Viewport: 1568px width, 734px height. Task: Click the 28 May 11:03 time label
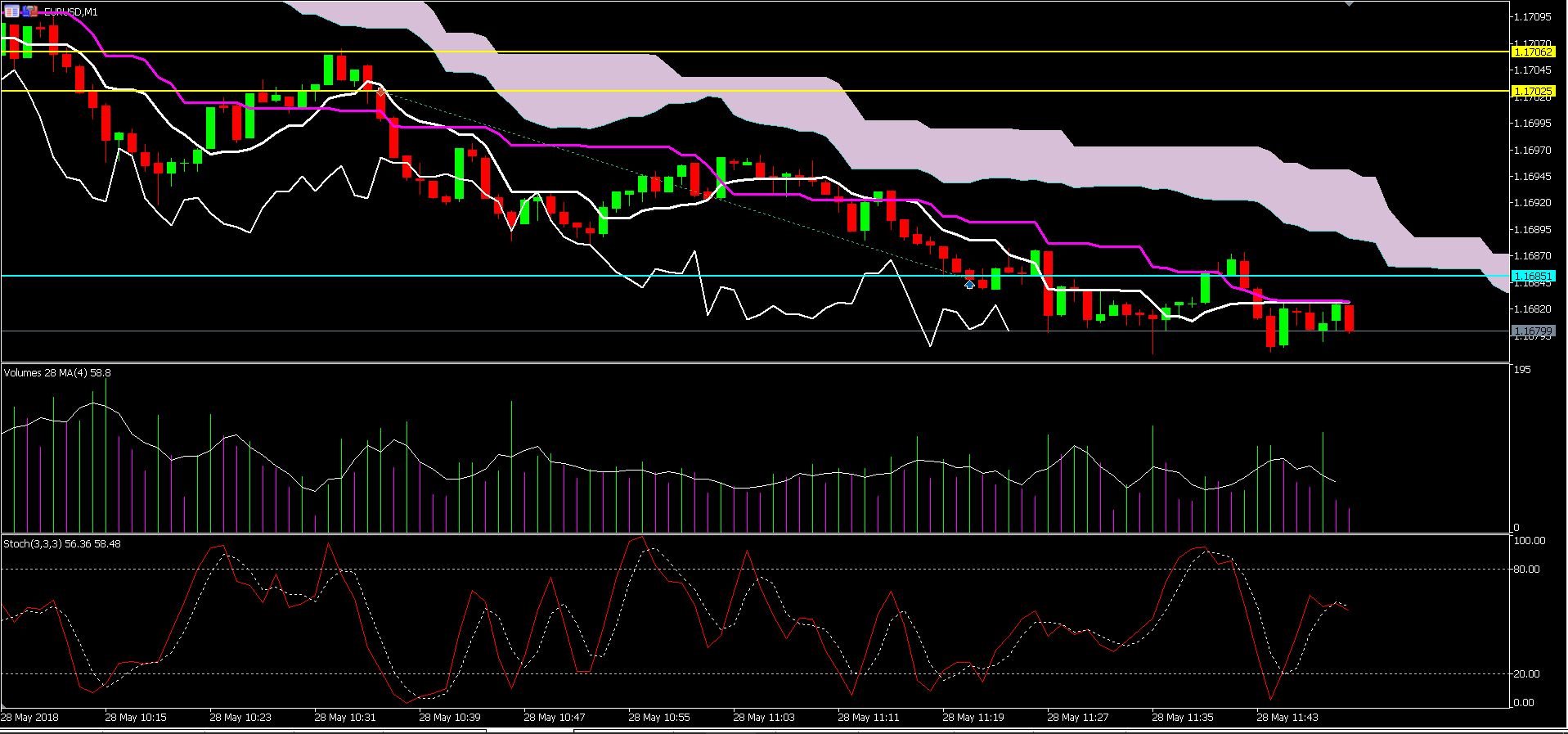[764, 718]
